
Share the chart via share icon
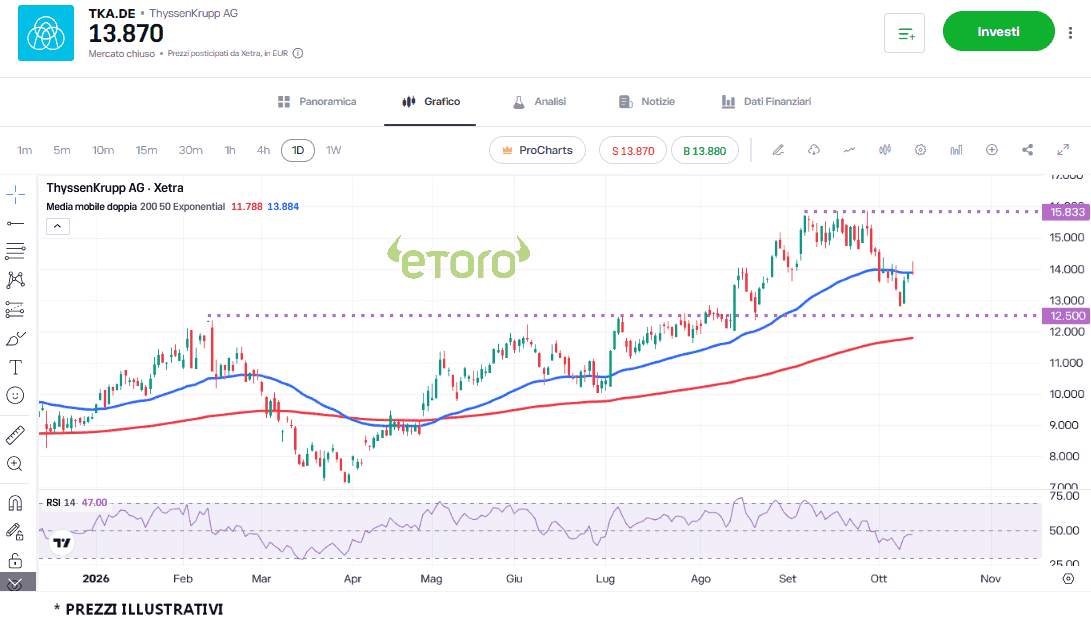(x=1028, y=150)
